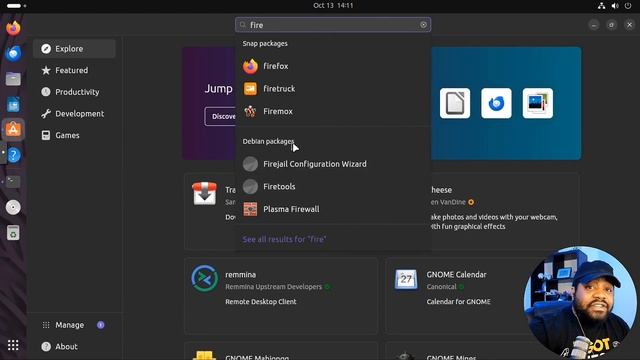Choose the Firemox search result
This screenshot has width=640, height=360.
(333, 111)
